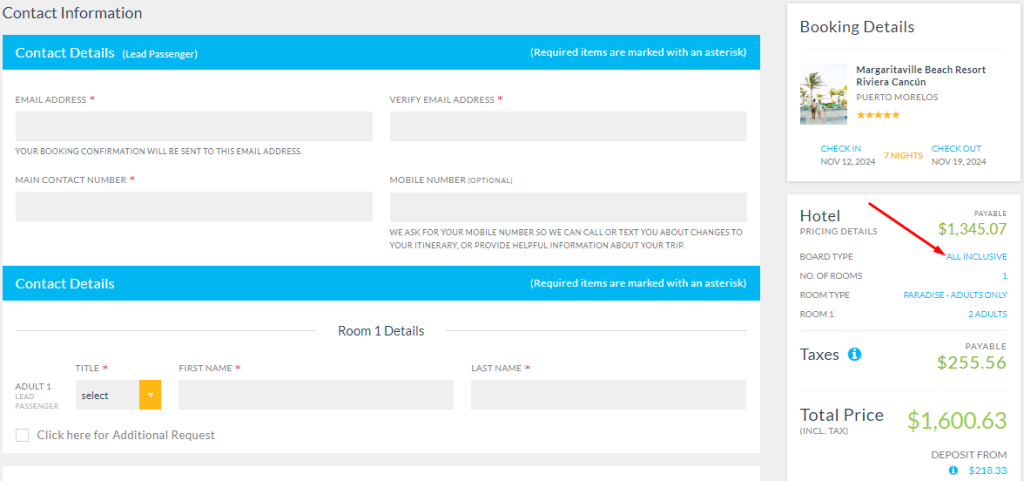Click the 7 NIGHTS duration text
Screen dimensions: 1024x481
click(903, 155)
